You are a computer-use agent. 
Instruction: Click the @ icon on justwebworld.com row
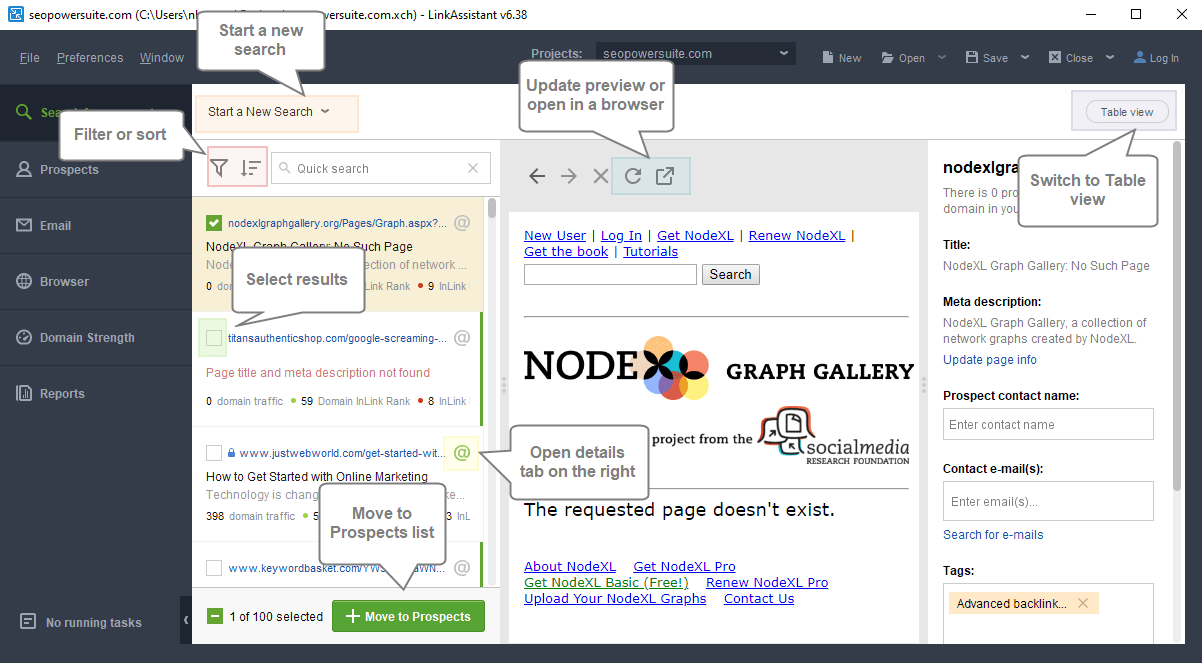(462, 453)
